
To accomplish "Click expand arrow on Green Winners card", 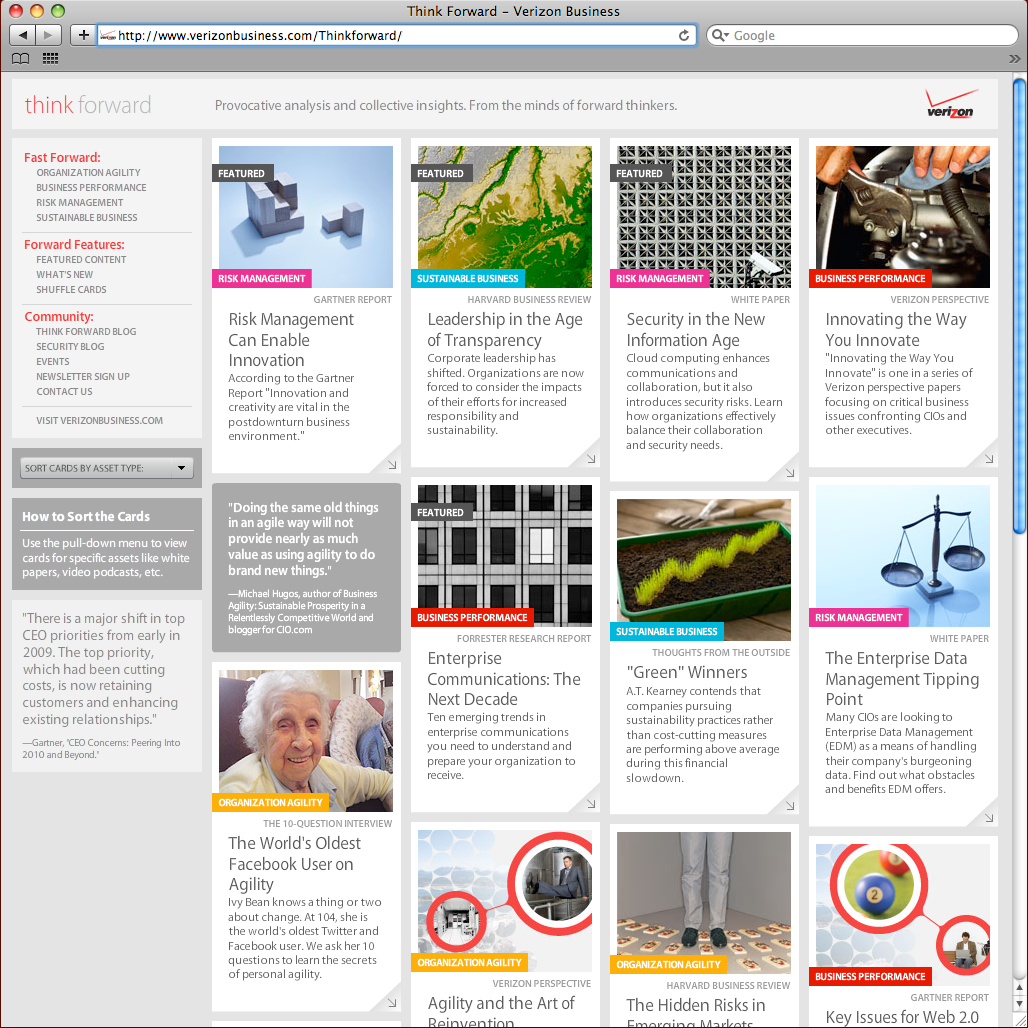I will pos(790,806).
